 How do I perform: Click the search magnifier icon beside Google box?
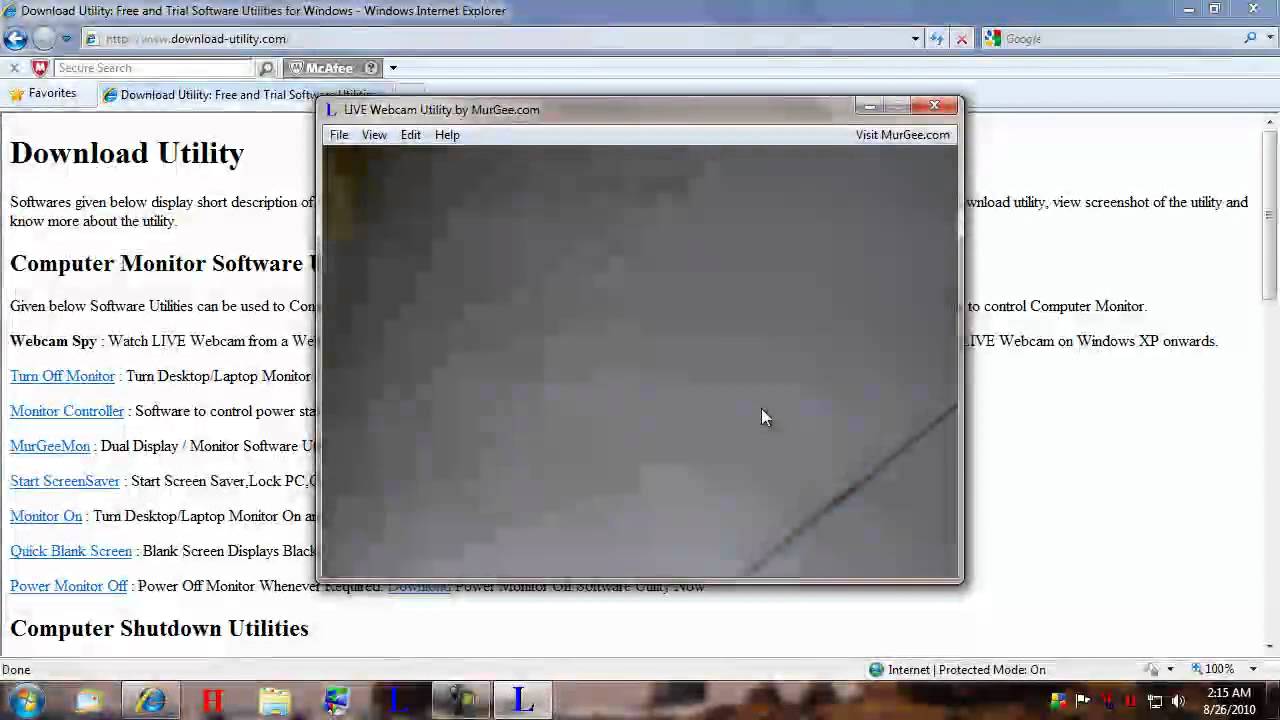1250,38
